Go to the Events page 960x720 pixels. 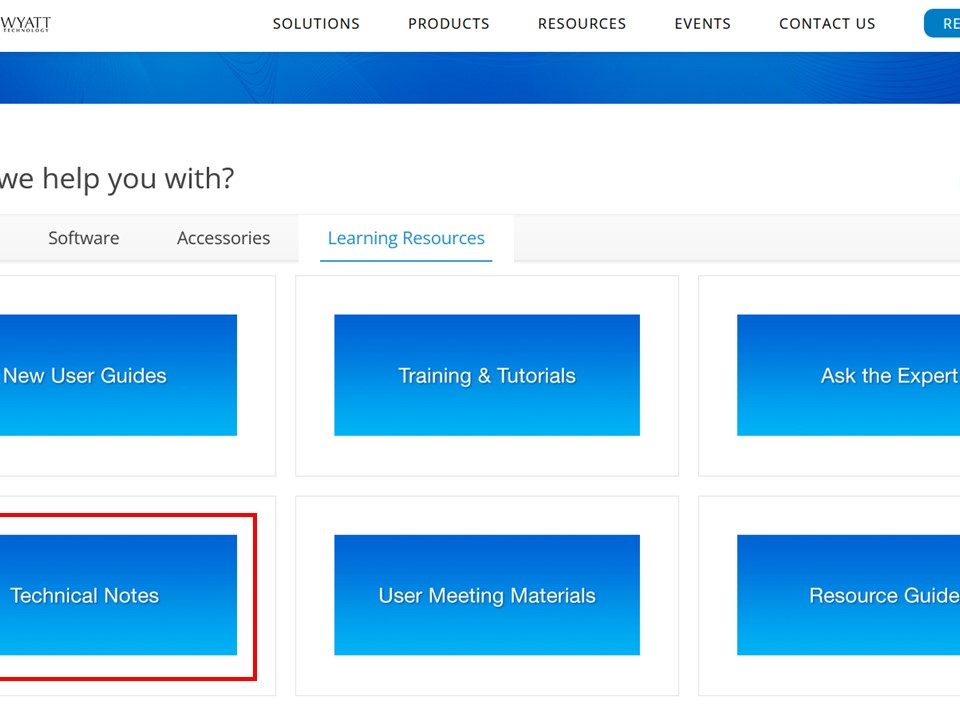point(702,24)
